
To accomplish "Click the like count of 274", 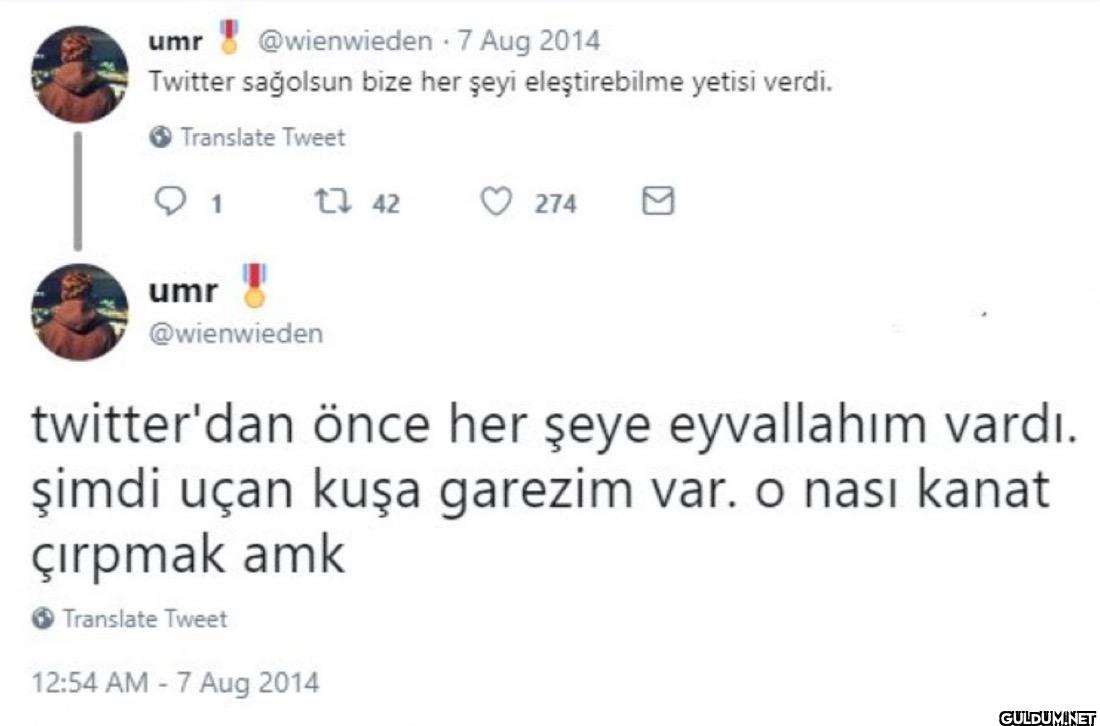I will pyautogui.click(x=555, y=204).
